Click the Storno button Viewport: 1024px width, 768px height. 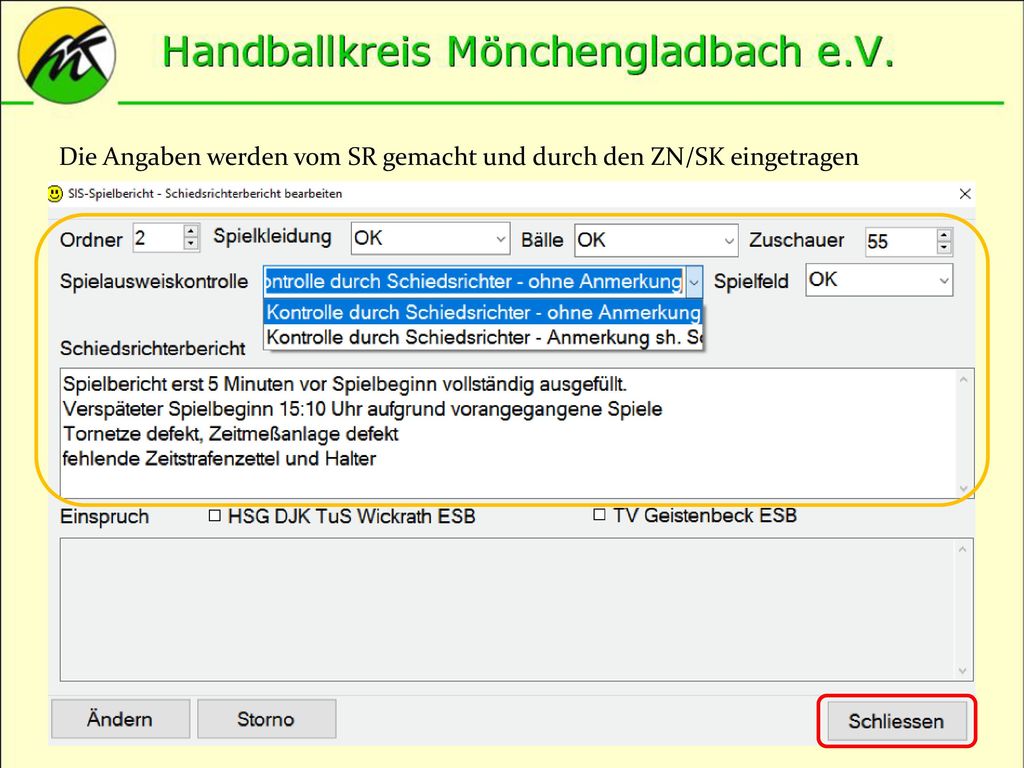coord(266,719)
